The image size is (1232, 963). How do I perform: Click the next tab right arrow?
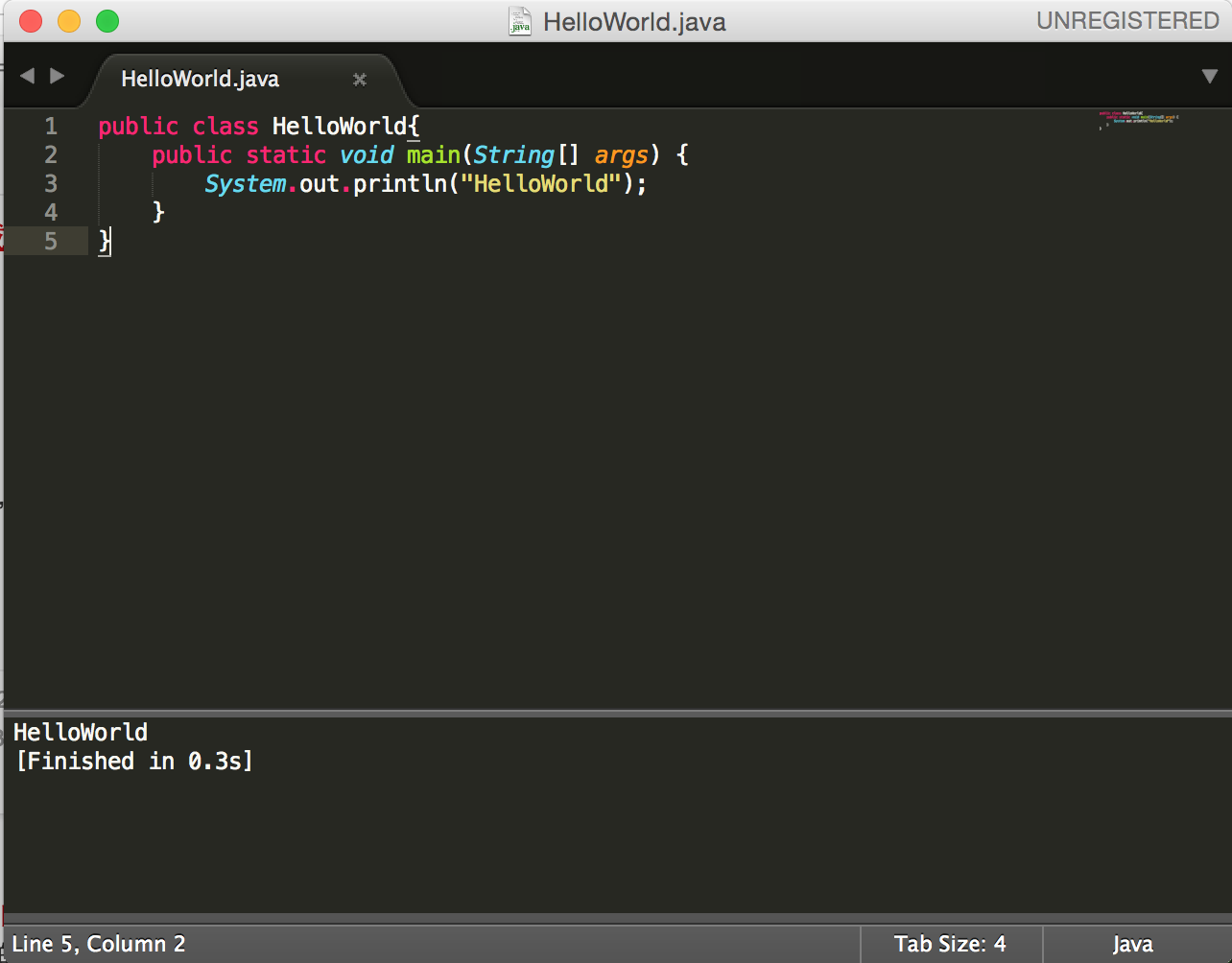point(58,76)
